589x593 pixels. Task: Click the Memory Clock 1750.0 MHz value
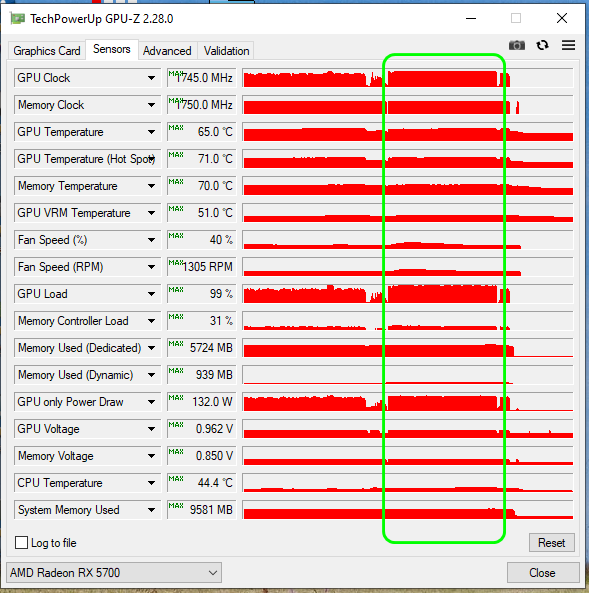pyautogui.click(x=202, y=105)
